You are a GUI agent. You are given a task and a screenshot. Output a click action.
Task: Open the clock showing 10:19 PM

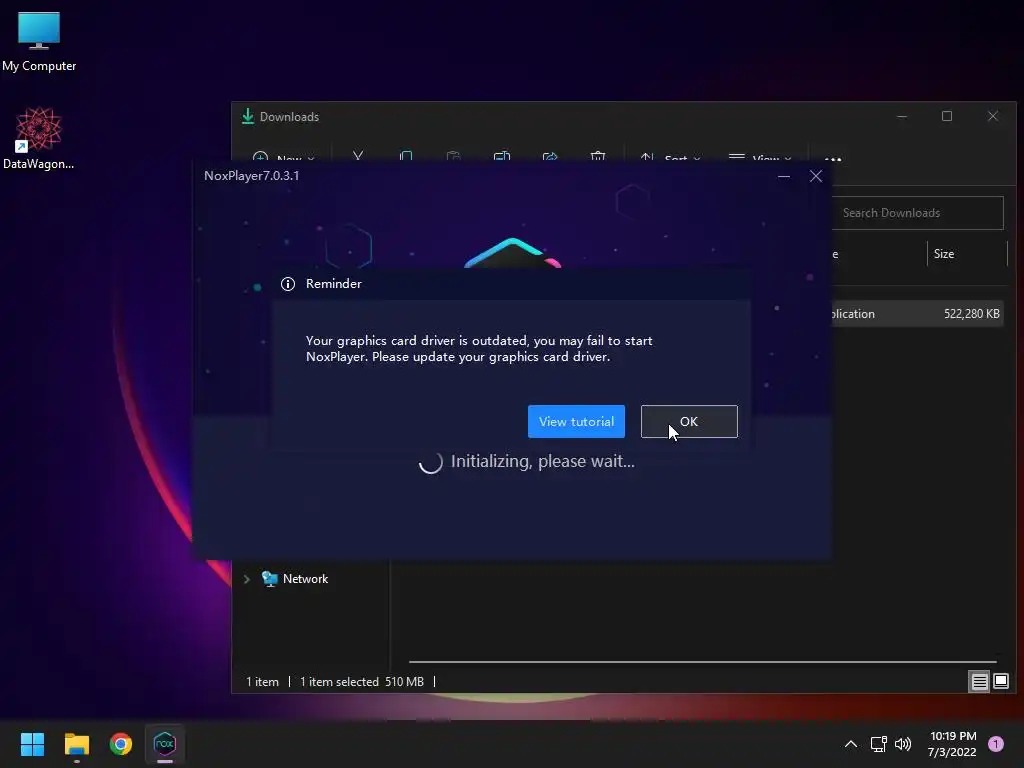(x=952, y=744)
